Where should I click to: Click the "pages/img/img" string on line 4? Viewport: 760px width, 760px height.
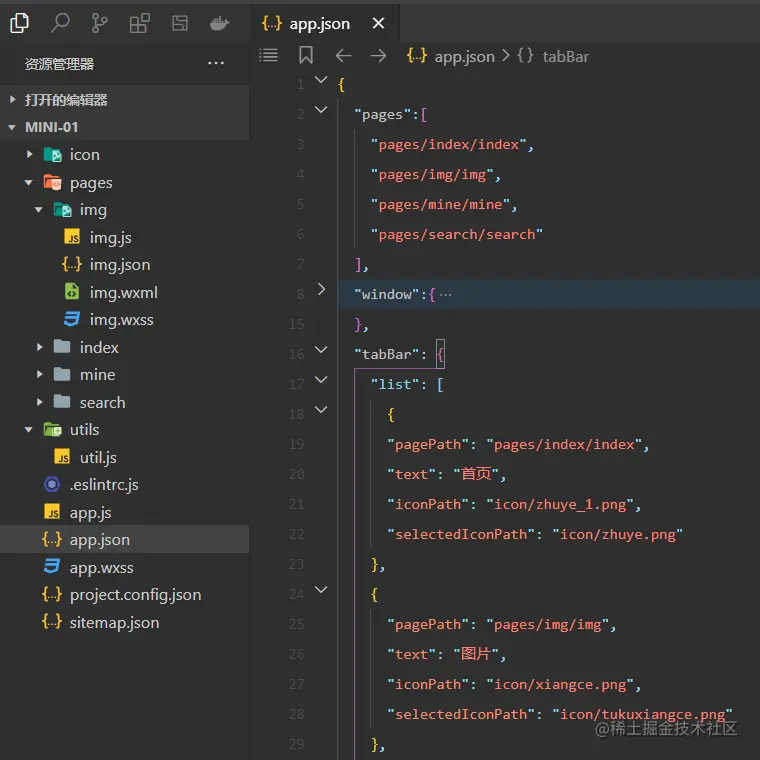[432, 174]
